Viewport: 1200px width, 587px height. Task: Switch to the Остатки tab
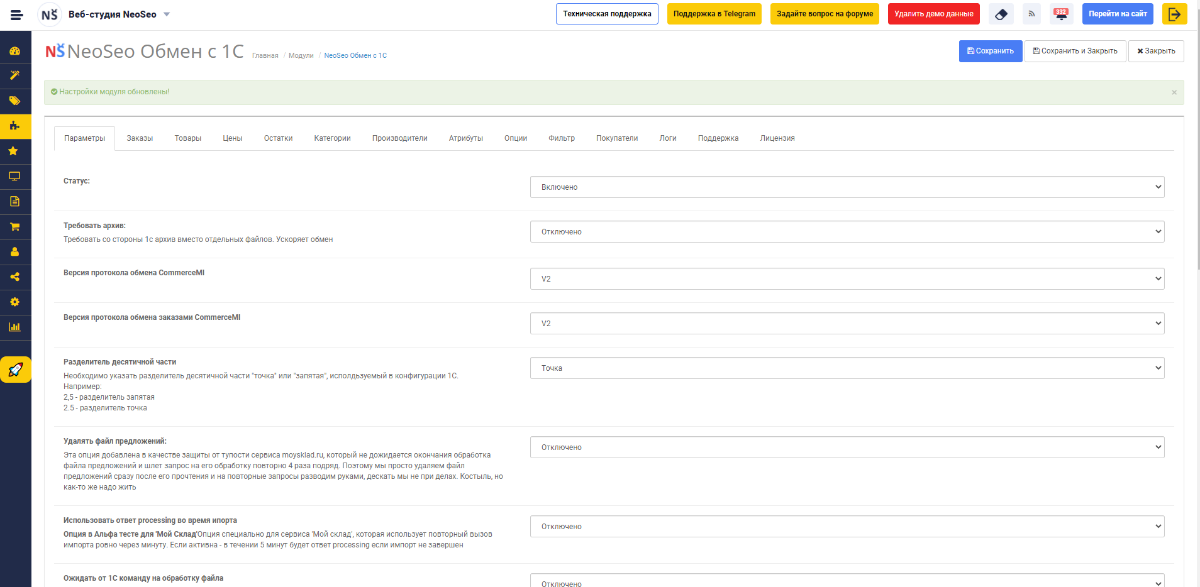tap(278, 139)
